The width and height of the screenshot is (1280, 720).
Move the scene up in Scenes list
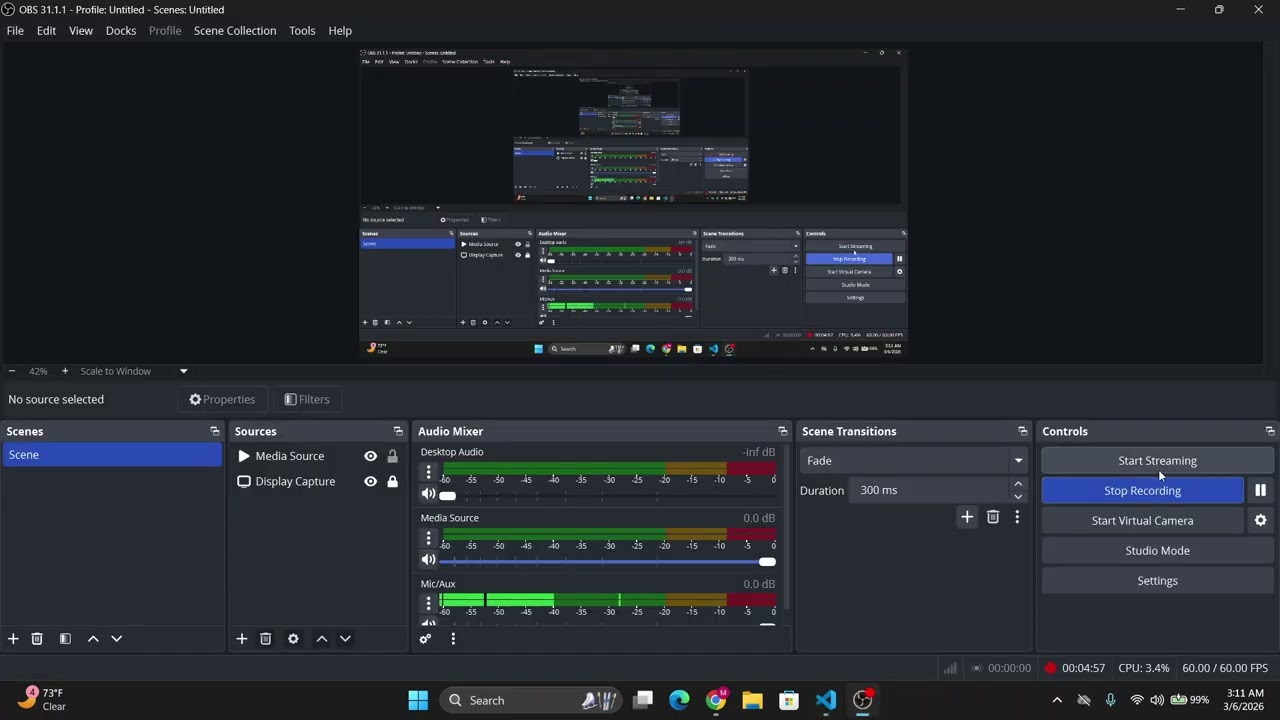tap(93, 639)
